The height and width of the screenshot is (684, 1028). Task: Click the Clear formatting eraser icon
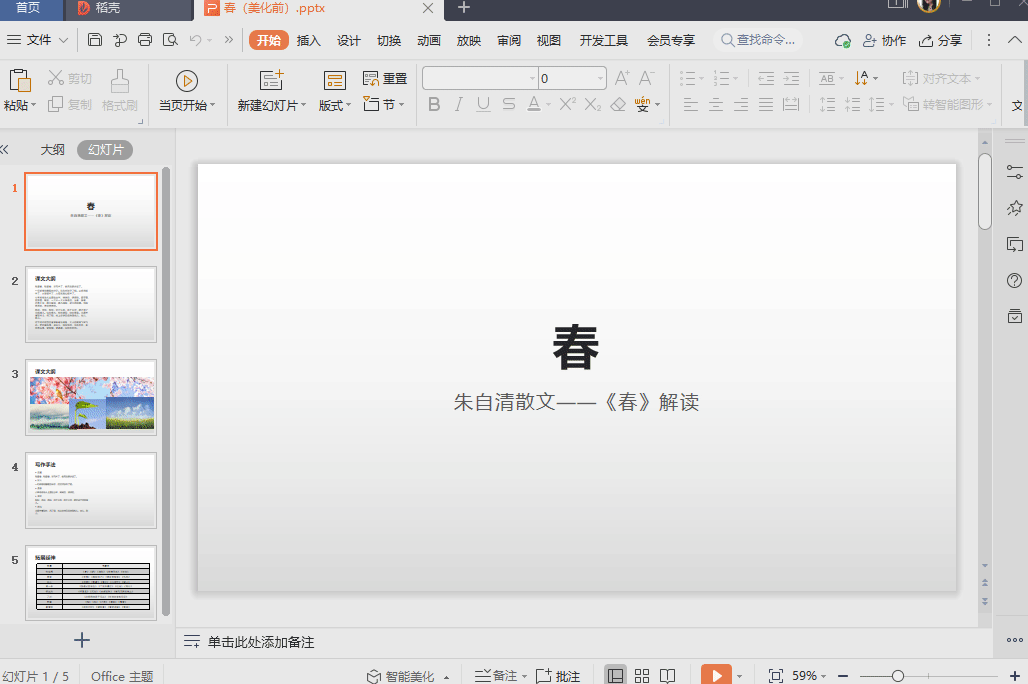(618, 104)
